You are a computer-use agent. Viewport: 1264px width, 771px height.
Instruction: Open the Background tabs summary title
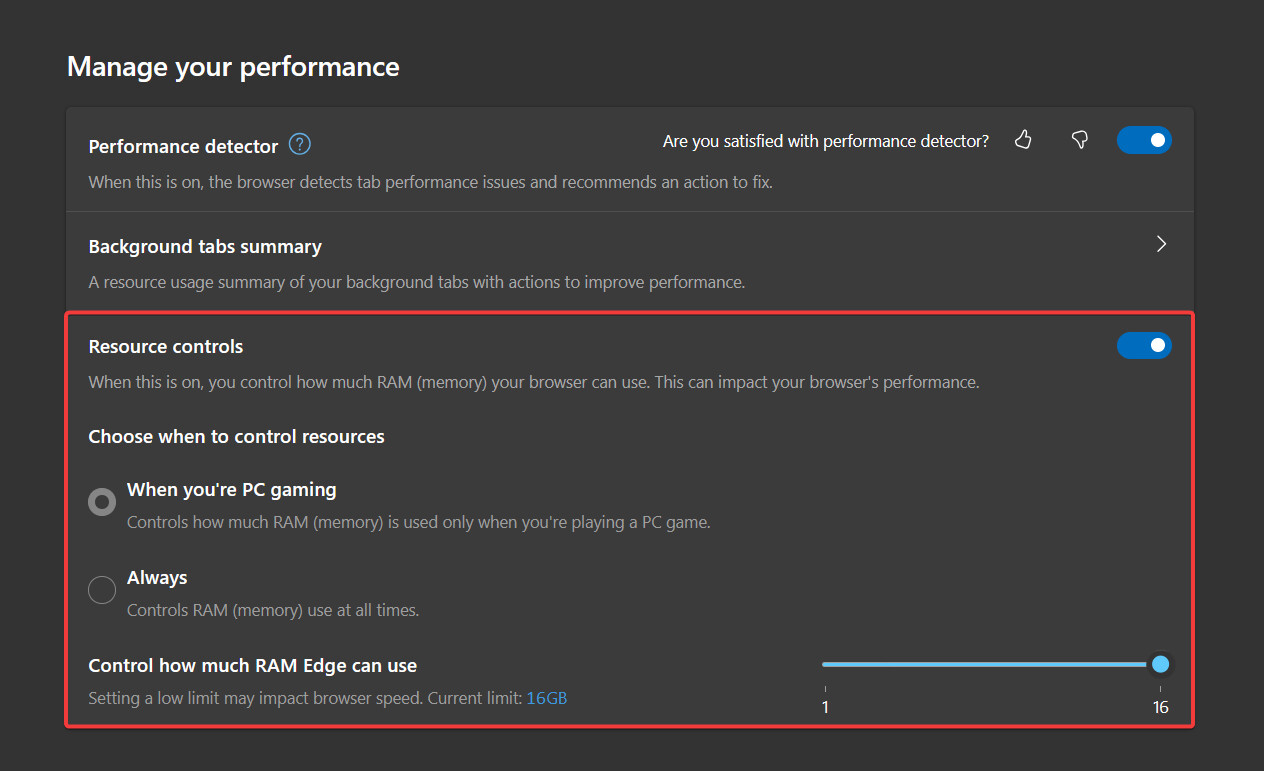click(205, 247)
